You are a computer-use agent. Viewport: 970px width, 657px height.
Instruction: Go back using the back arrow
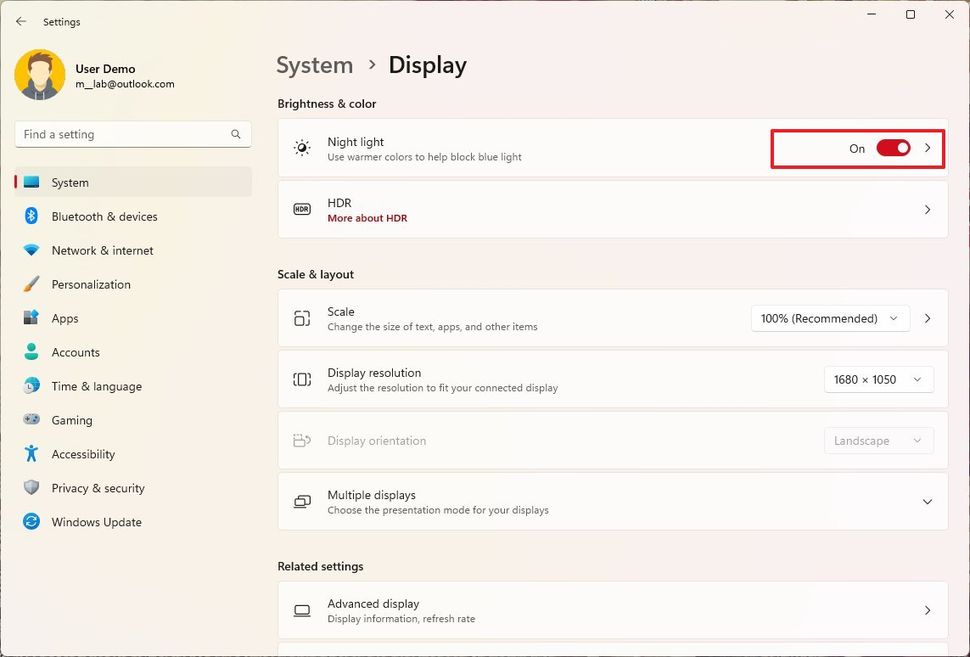pos(21,21)
